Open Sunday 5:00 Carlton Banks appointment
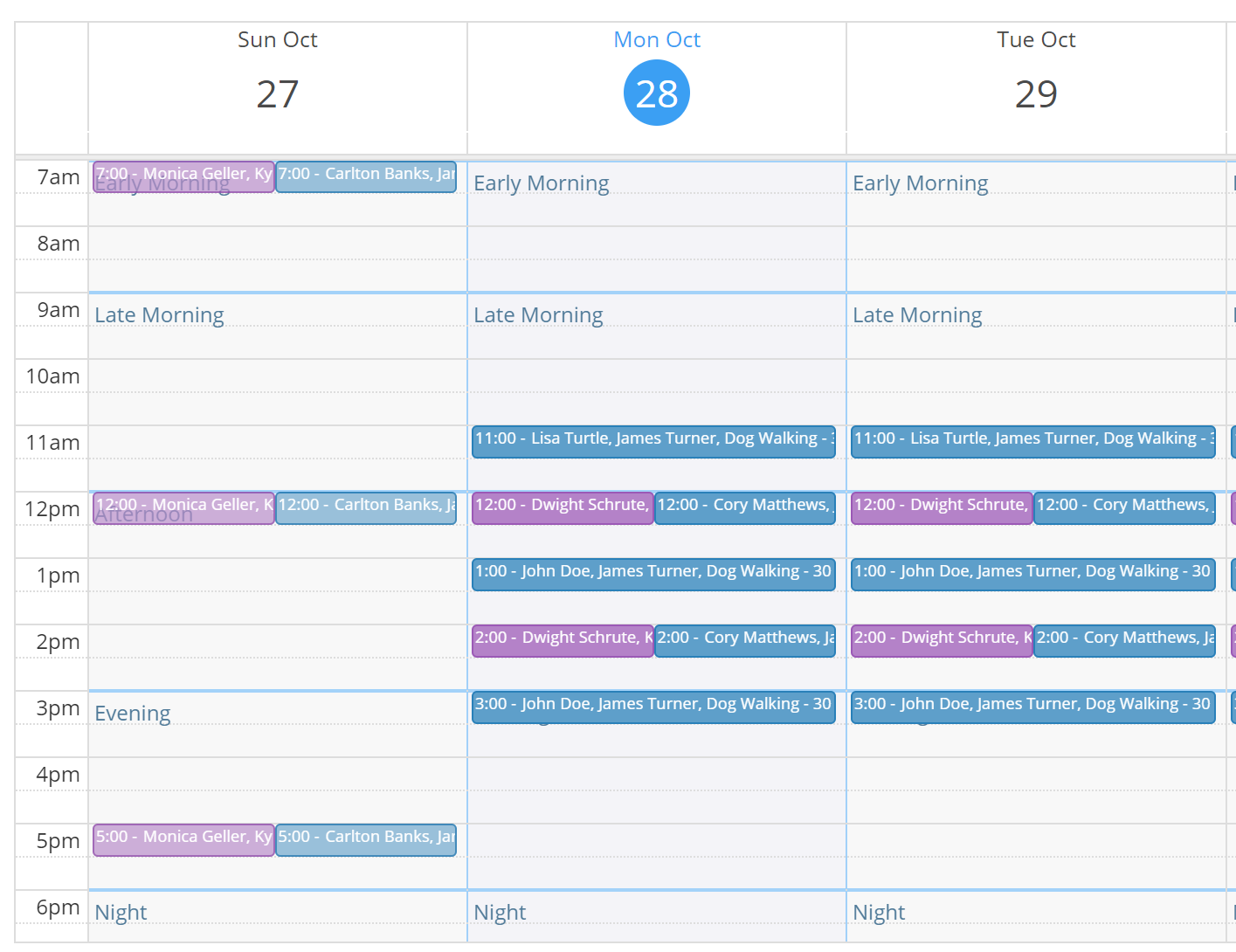The image size is (1236, 952). (366, 840)
